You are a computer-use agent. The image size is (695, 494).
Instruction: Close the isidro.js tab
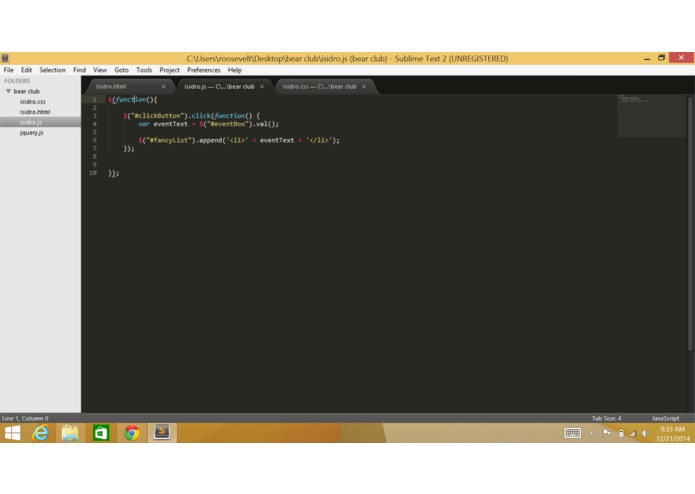(x=262, y=86)
